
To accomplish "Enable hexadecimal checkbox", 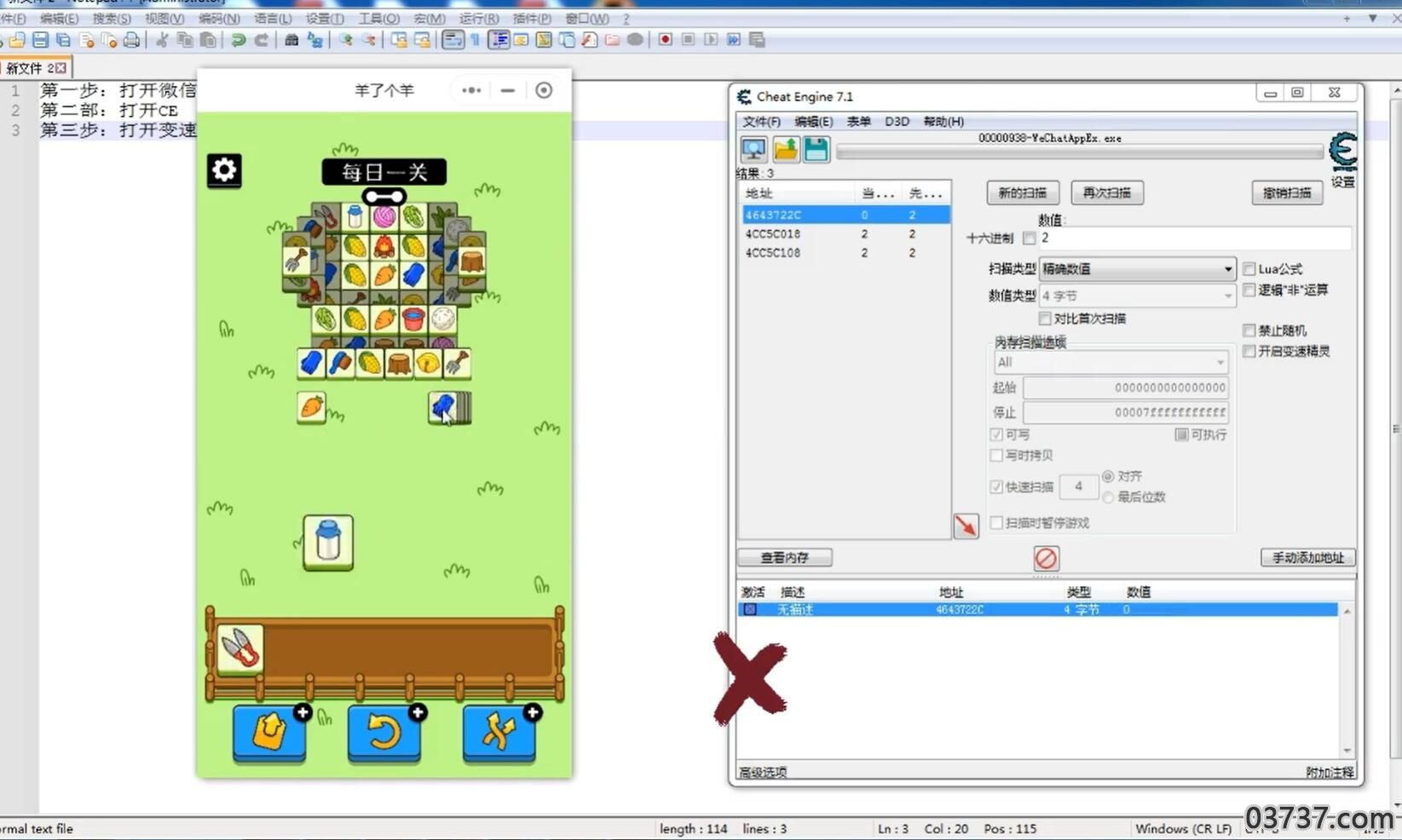I will tap(1029, 239).
